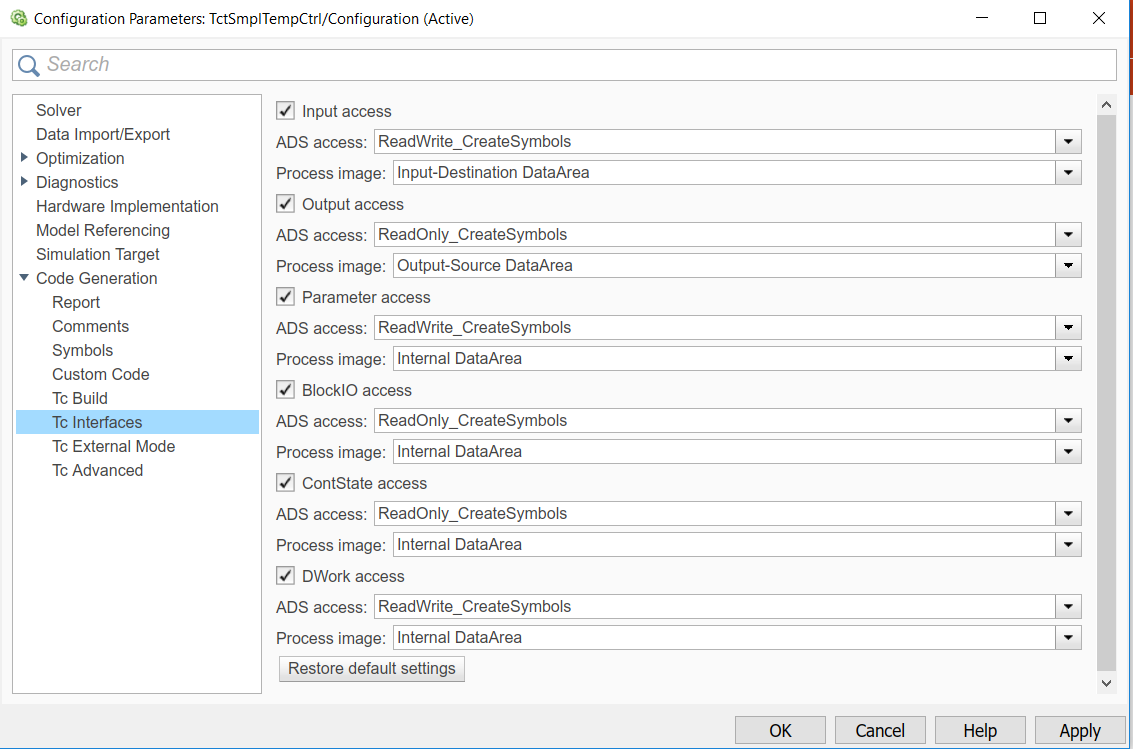Open the Tc Advanced subcategory
The image size is (1133, 749).
pos(98,470)
